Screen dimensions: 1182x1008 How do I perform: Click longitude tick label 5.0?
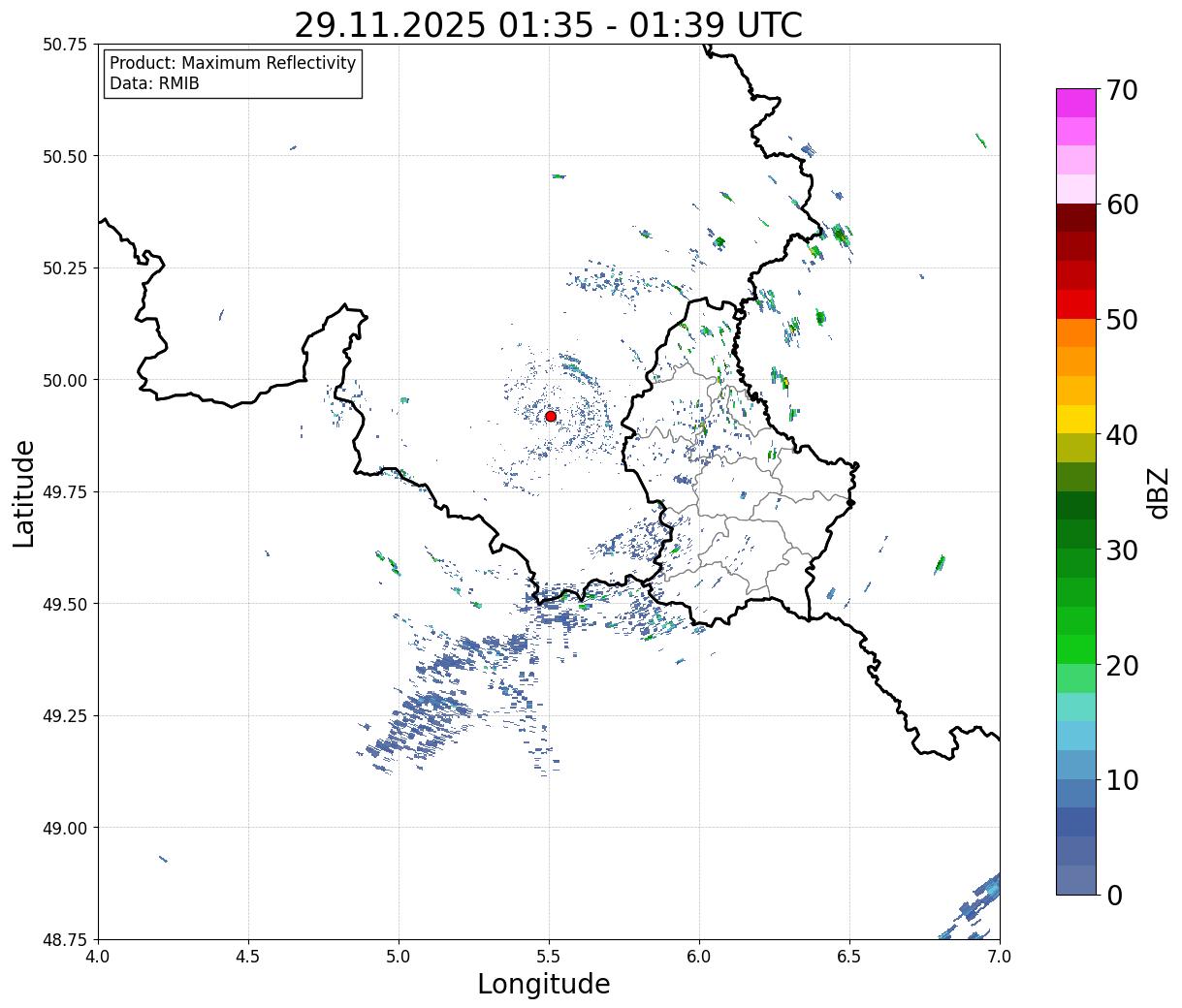tap(399, 957)
